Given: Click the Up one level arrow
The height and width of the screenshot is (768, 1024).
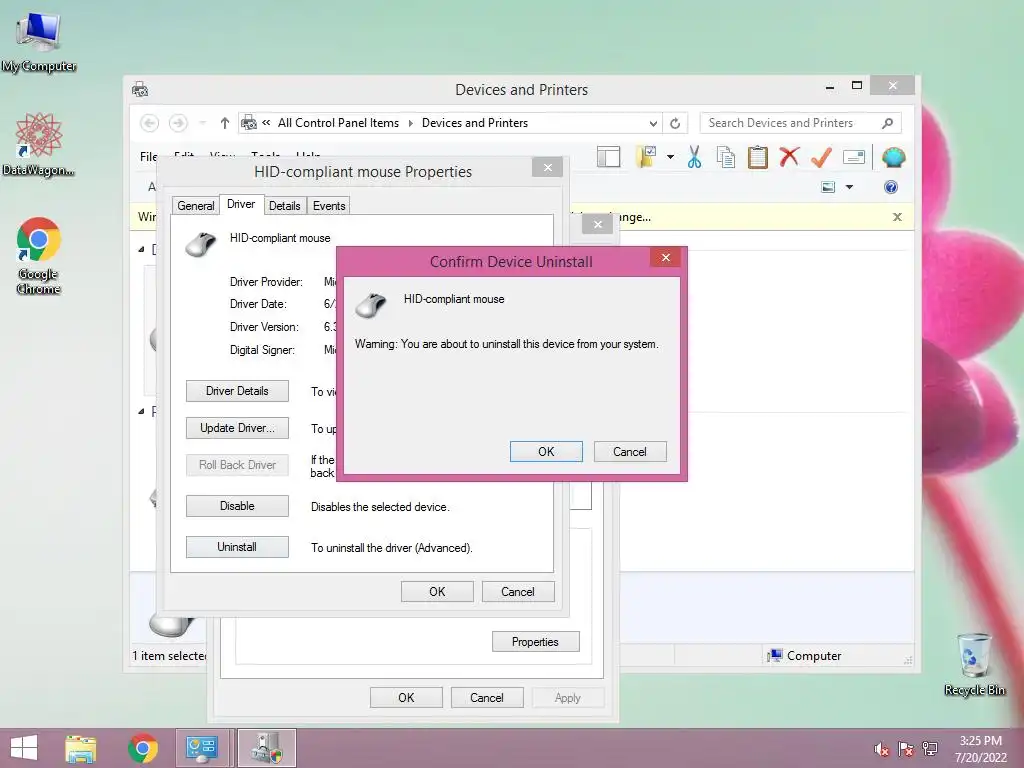Looking at the screenshot, I should tap(225, 123).
